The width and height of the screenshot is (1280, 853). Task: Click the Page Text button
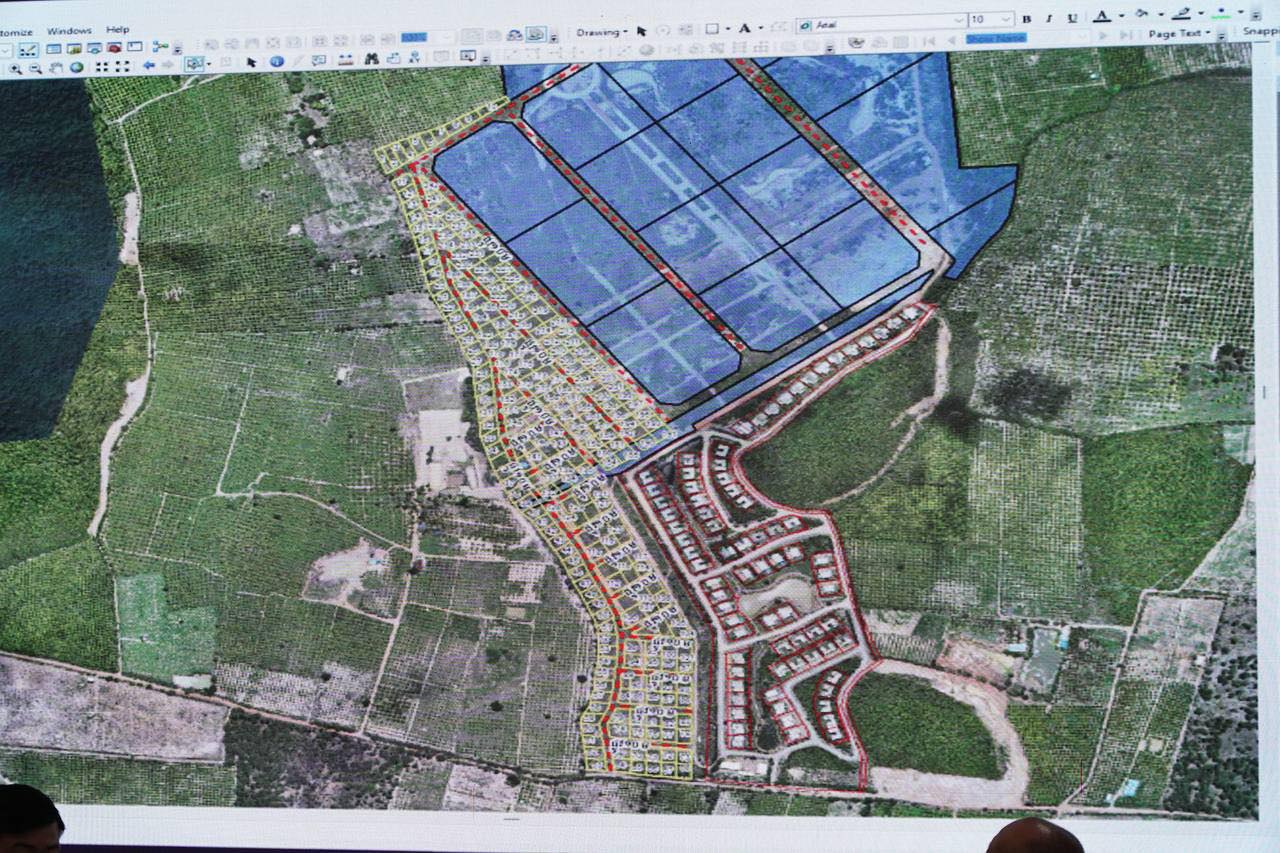(x=1176, y=33)
